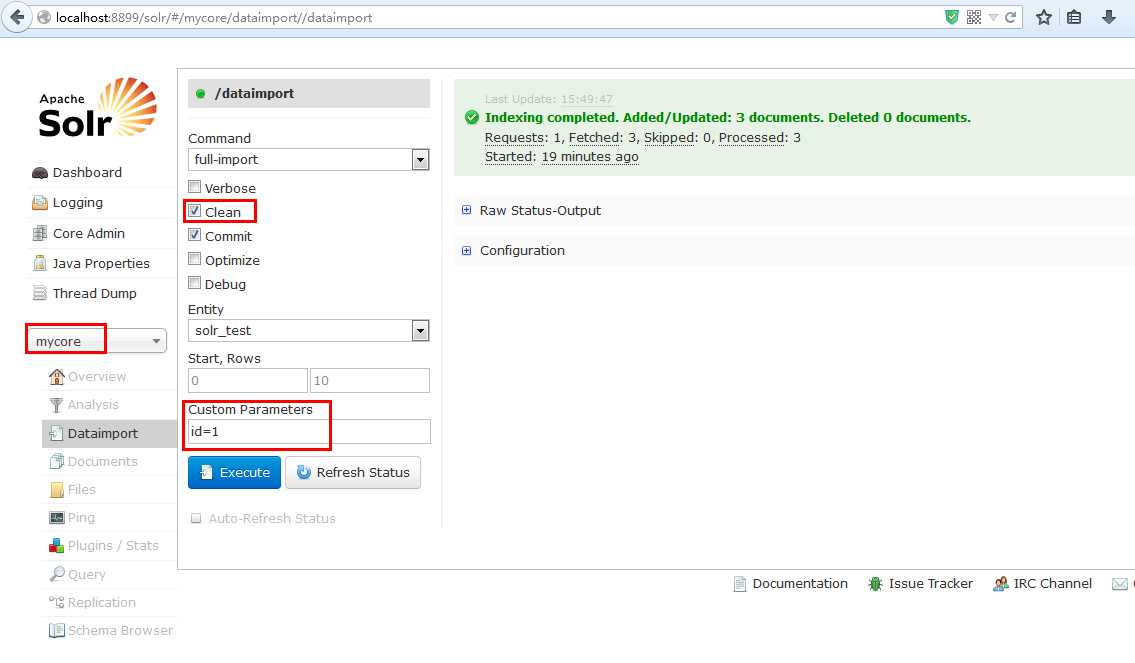Enable the Verbose checkbox
The image size is (1135, 663).
pos(194,187)
